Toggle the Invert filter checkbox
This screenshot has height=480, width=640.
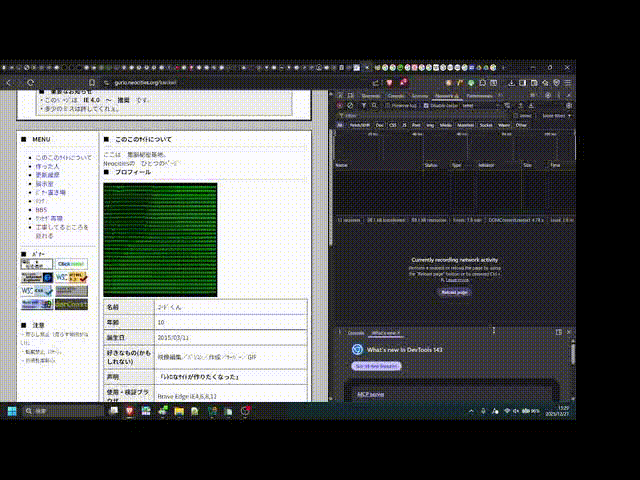click(515, 115)
